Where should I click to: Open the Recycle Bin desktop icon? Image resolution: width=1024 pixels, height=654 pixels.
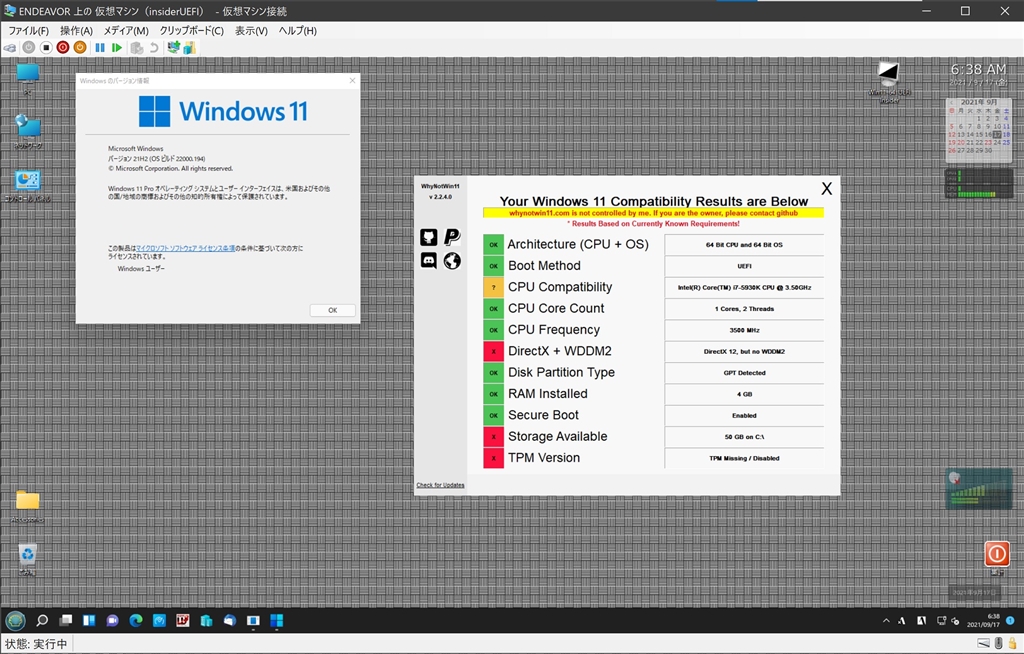coord(27,559)
